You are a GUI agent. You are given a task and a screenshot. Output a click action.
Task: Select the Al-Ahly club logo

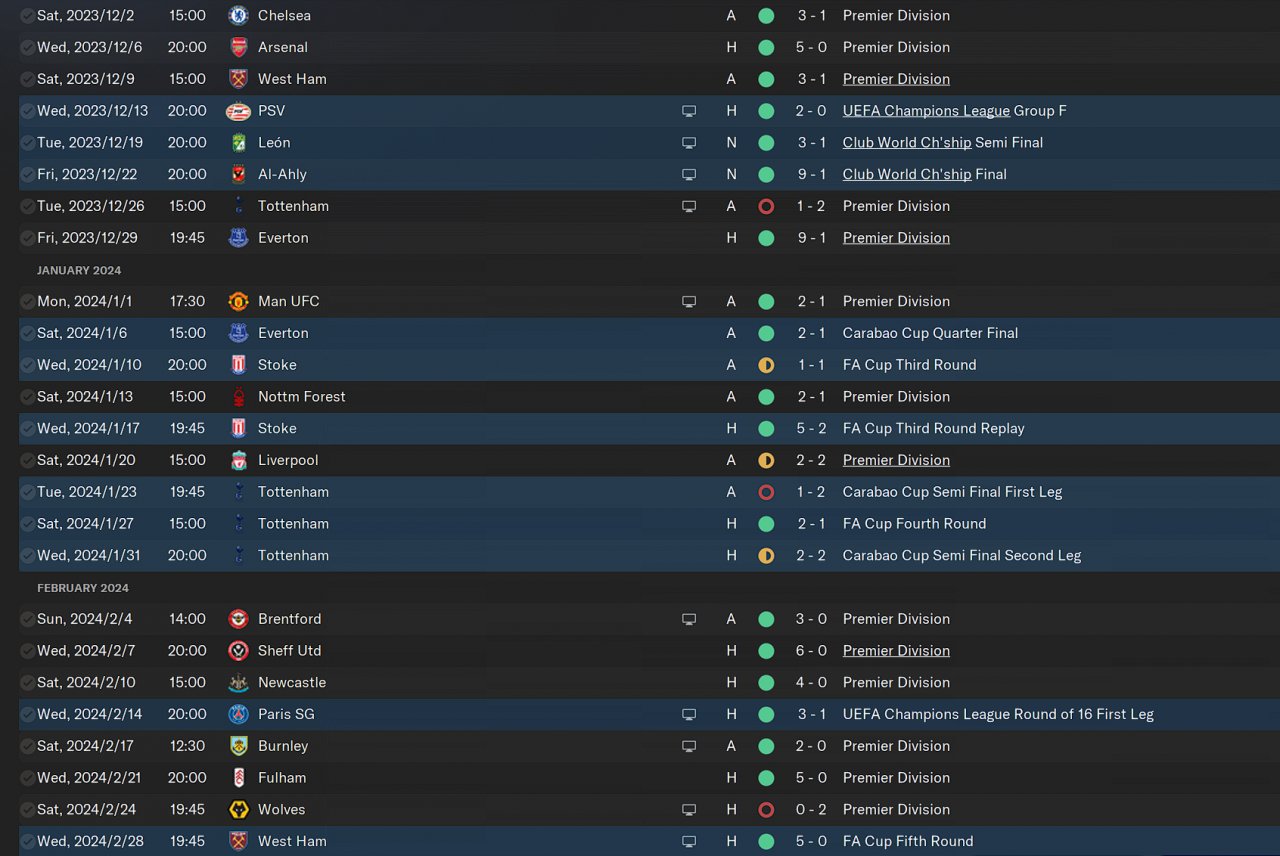click(238, 174)
